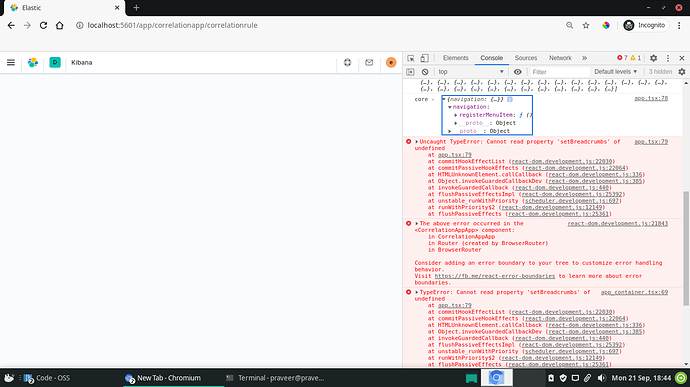Click the shield icon in system tray
The image size is (690, 387).
[x=563, y=378]
